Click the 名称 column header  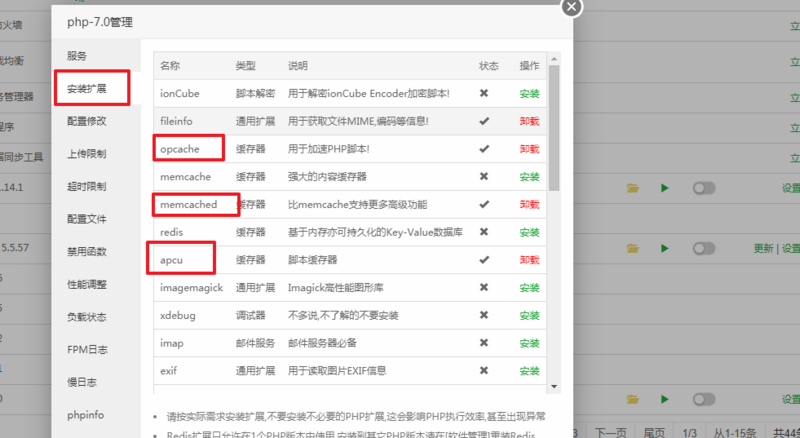pos(170,65)
